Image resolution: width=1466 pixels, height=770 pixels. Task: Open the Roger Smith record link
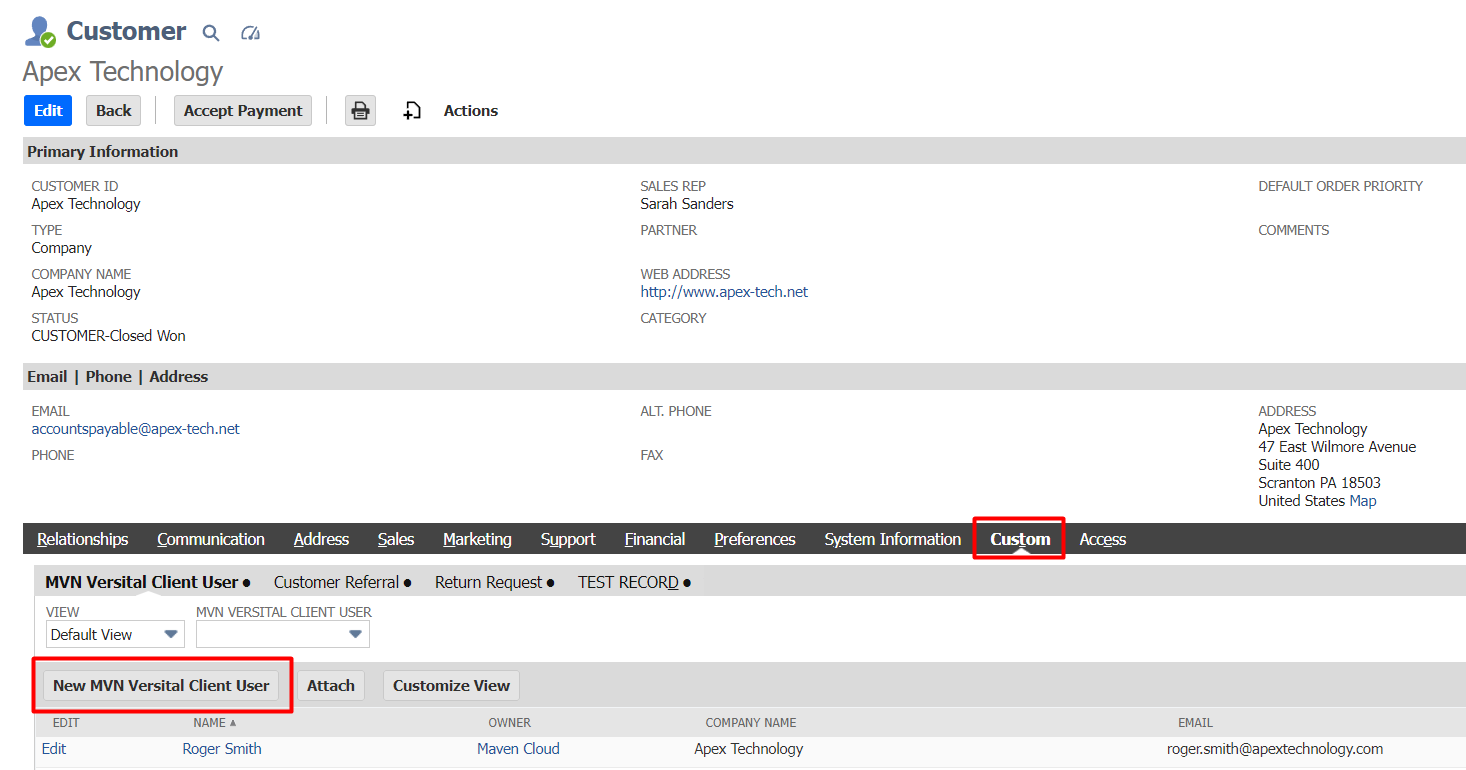click(222, 748)
